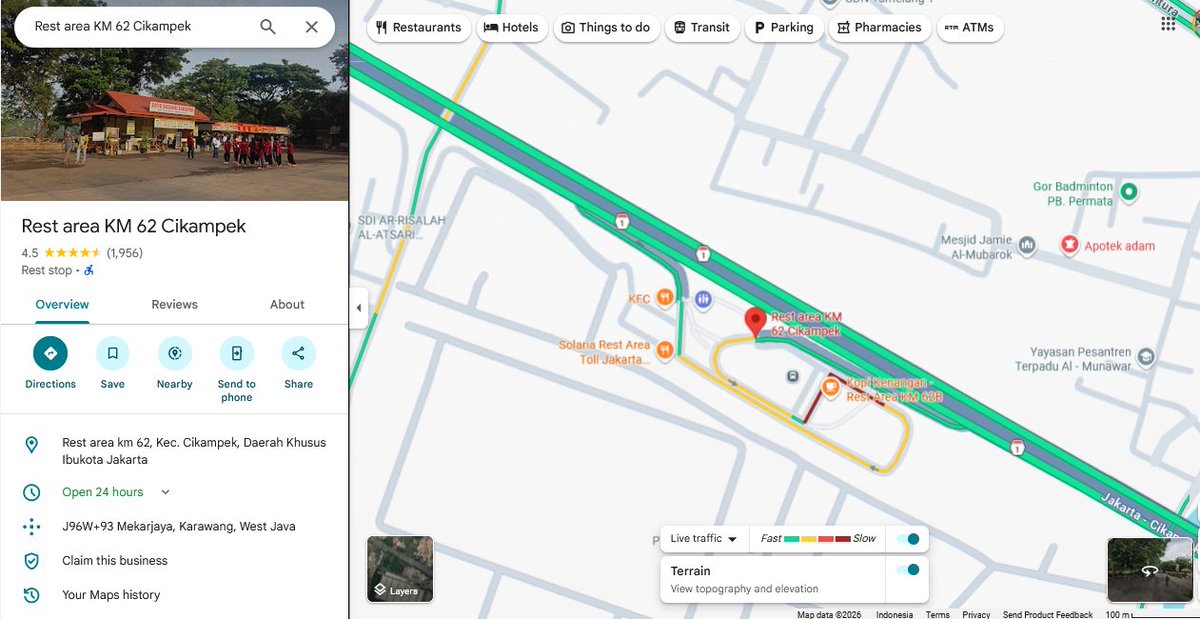Filter map by Restaurants
Screen dimensions: 1200x619
tap(419, 28)
